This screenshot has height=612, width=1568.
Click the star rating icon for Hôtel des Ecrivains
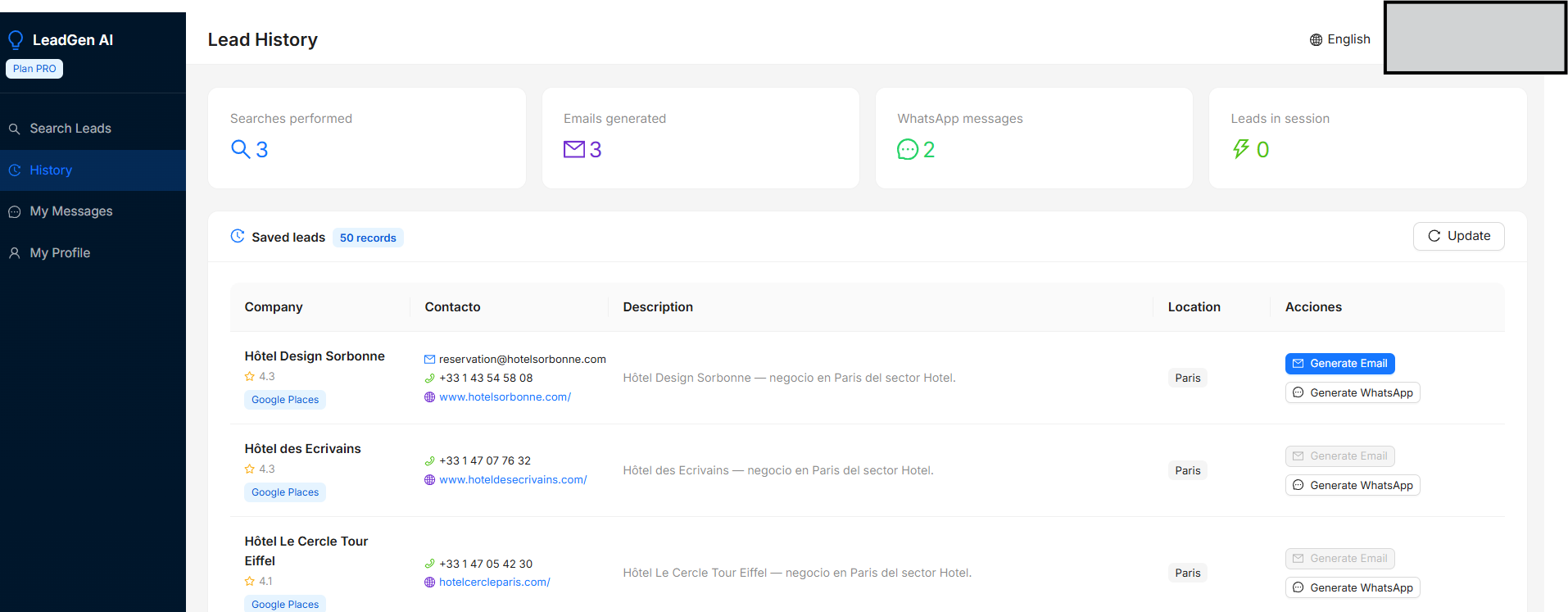tap(250, 469)
